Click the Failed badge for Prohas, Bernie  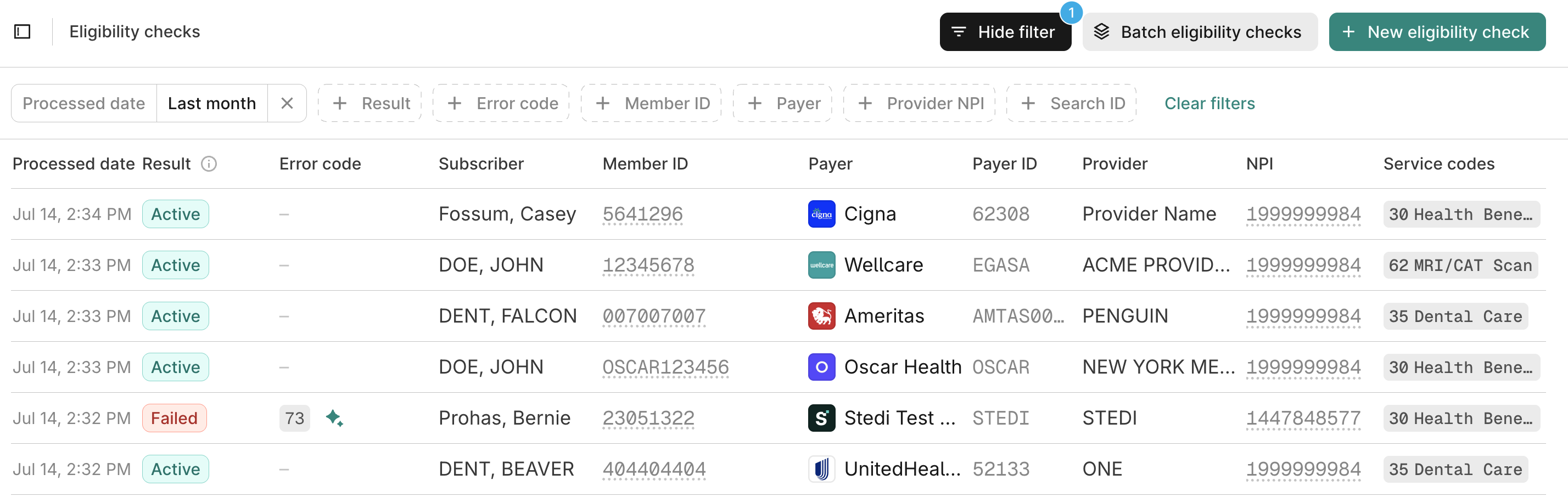(174, 419)
